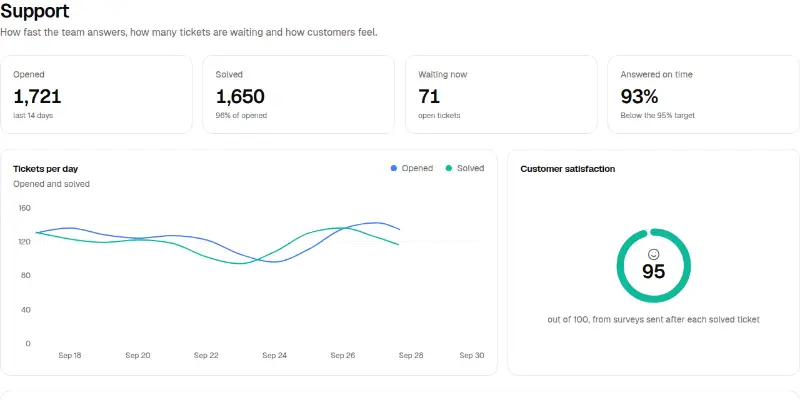Toggle the Solved series in chart legend
The width and height of the screenshot is (800, 400).
(465, 168)
